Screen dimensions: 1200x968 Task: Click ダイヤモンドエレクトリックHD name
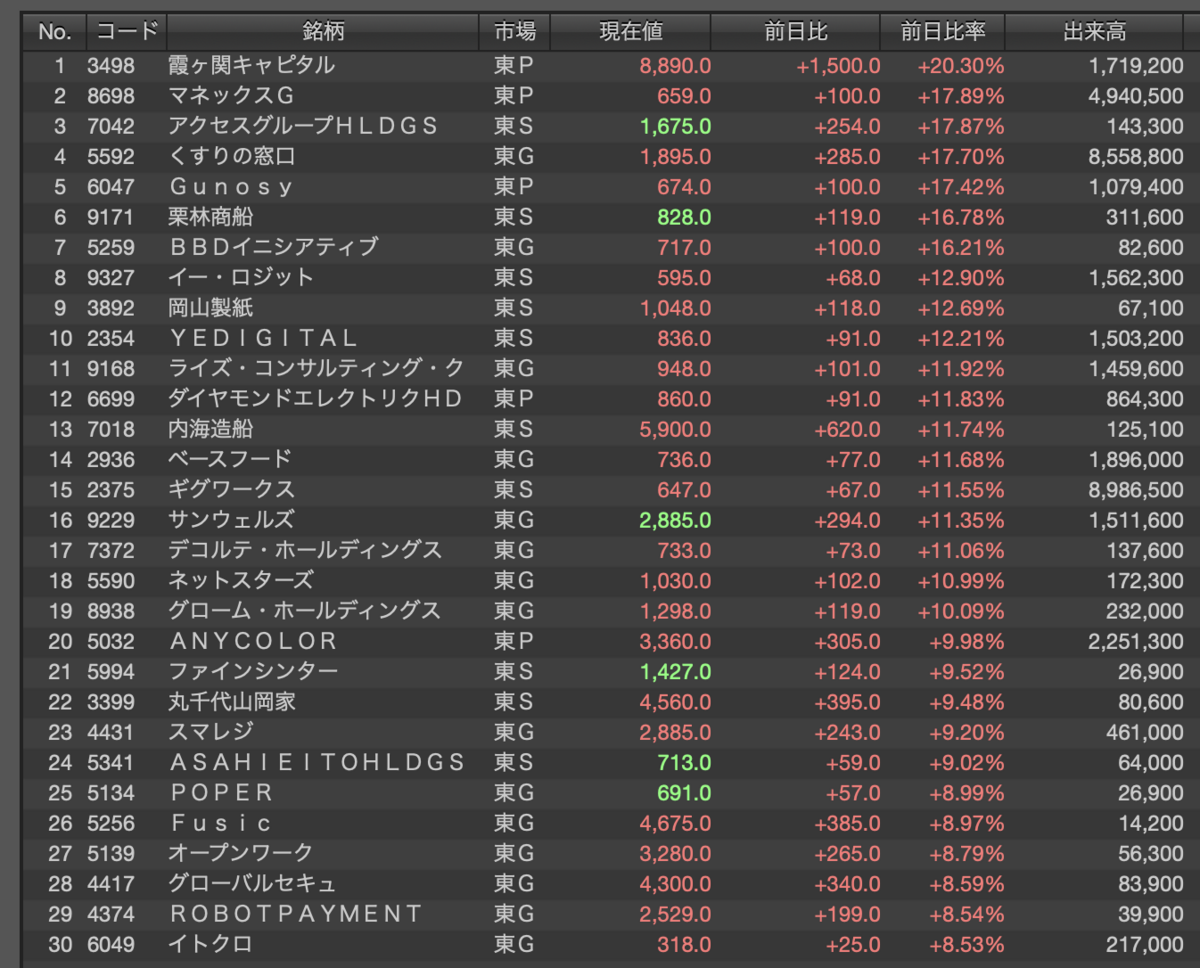pos(316,399)
